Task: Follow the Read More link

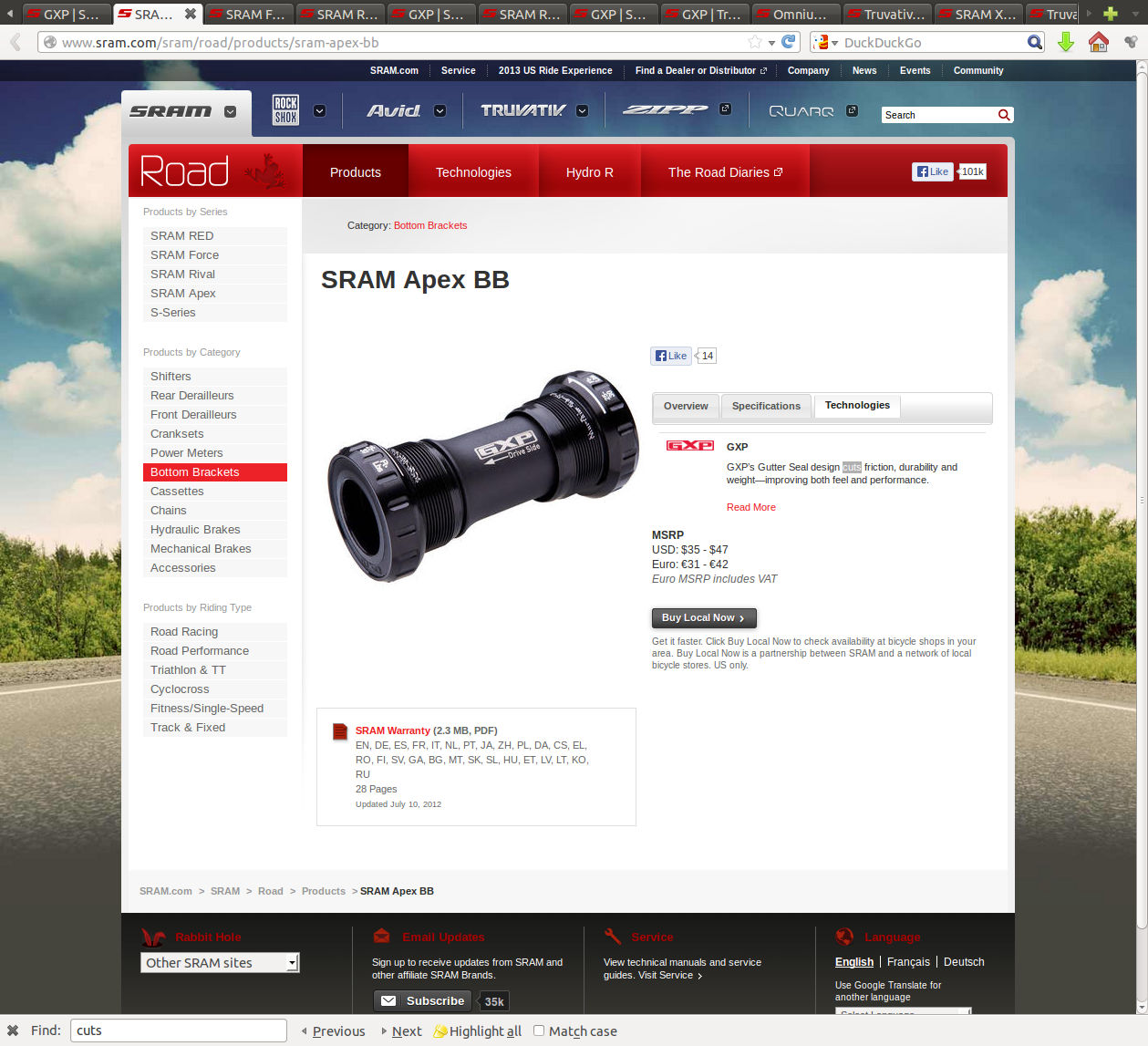Action: (x=751, y=508)
